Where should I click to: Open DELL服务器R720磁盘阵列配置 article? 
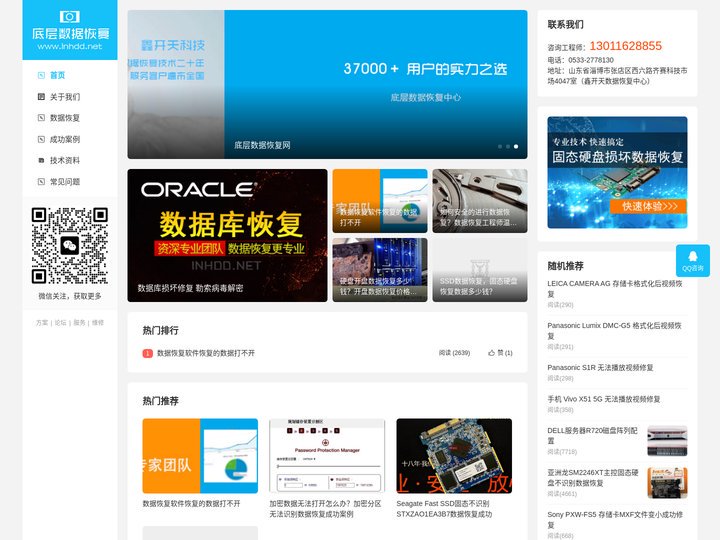point(592,435)
